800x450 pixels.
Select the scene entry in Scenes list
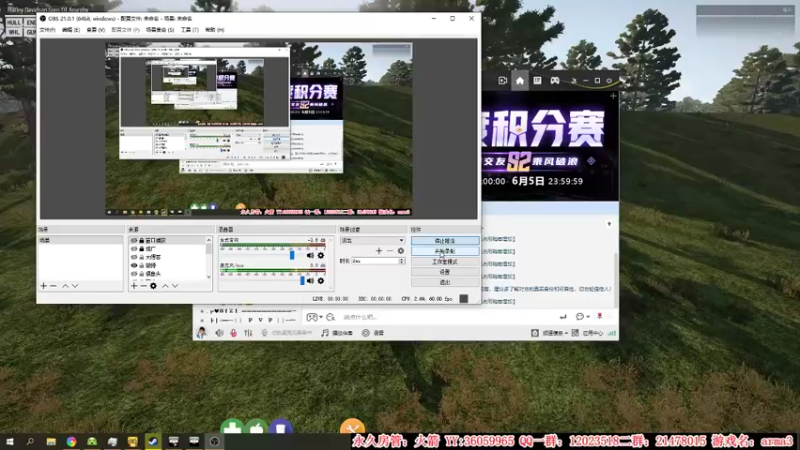click(x=81, y=240)
